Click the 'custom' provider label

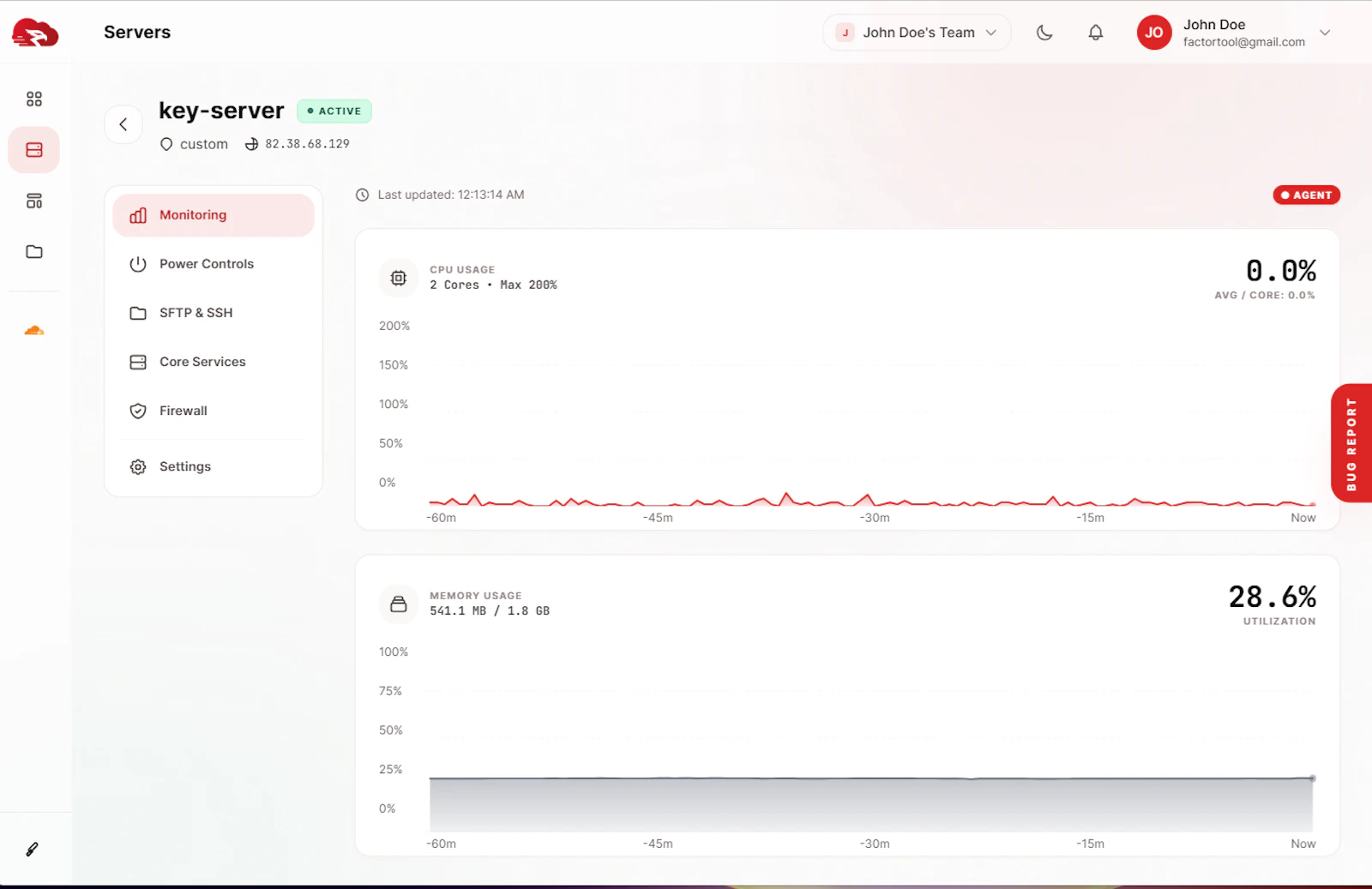[204, 144]
